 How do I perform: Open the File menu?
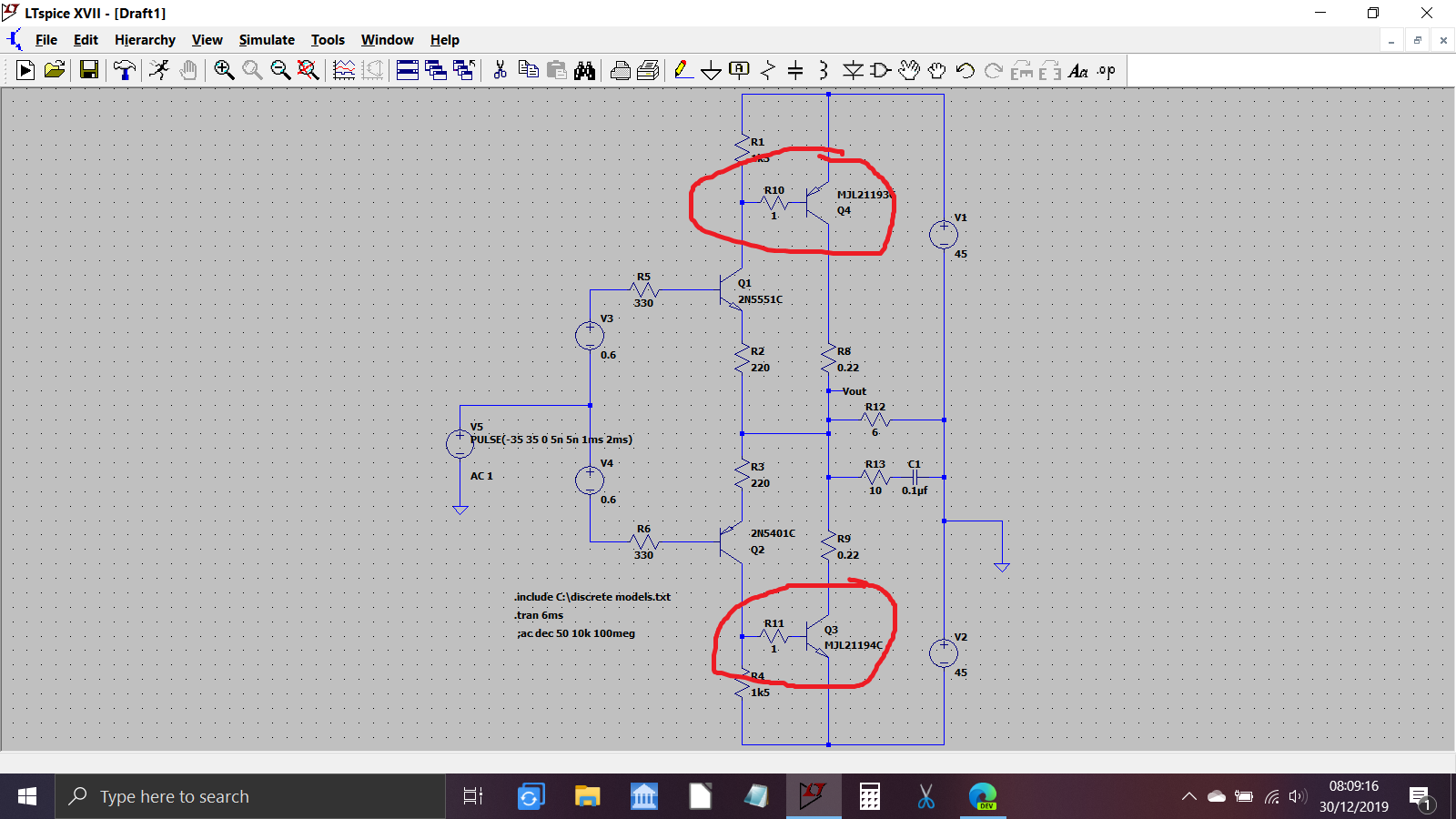(x=46, y=40)
